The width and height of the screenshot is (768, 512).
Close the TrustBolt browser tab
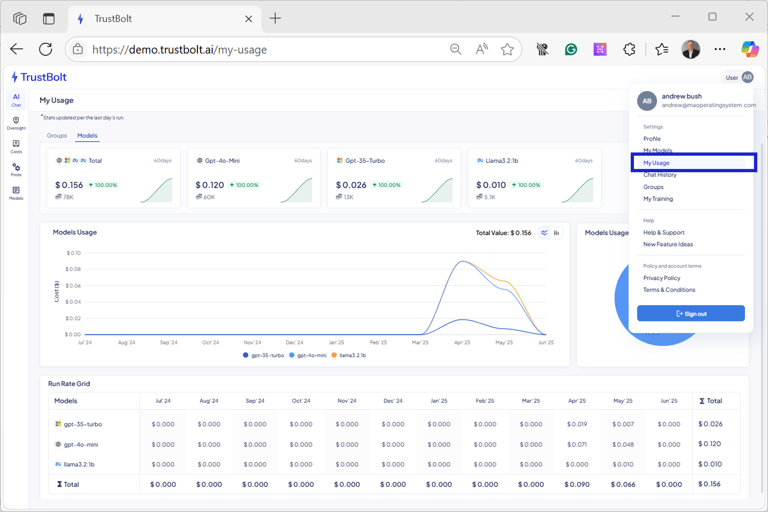point(248,19)
